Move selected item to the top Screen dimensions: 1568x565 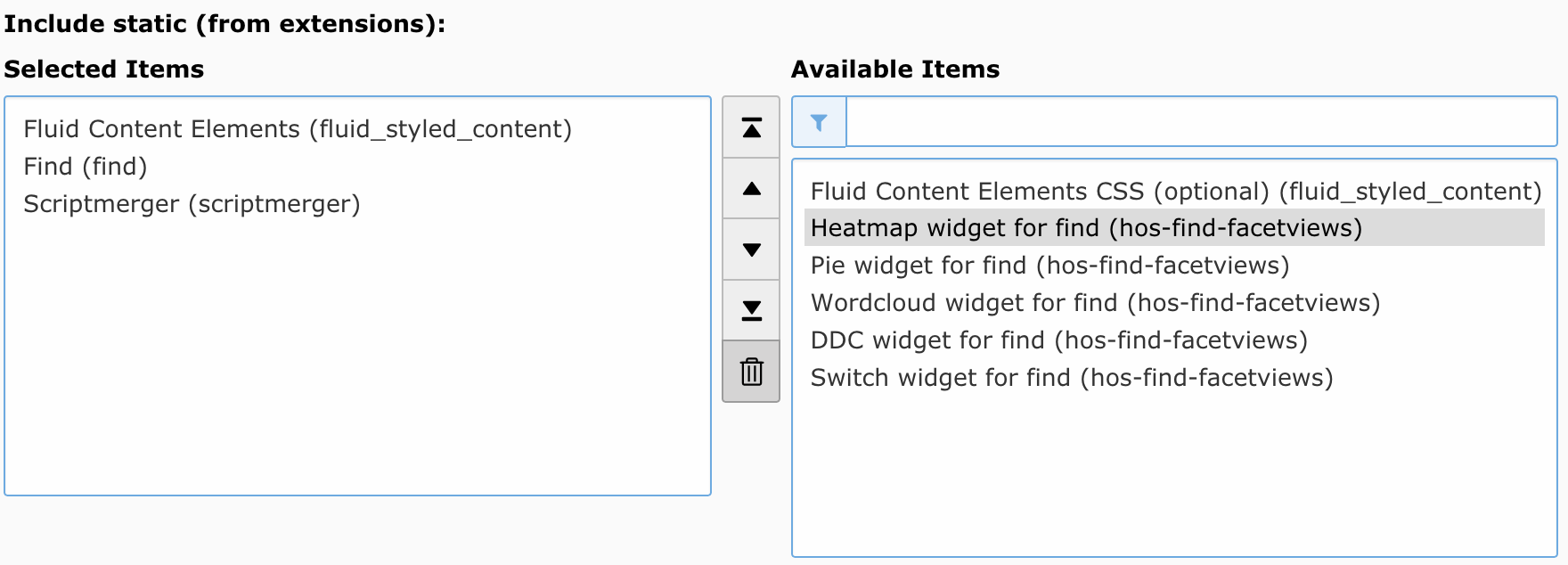point(751,128)
